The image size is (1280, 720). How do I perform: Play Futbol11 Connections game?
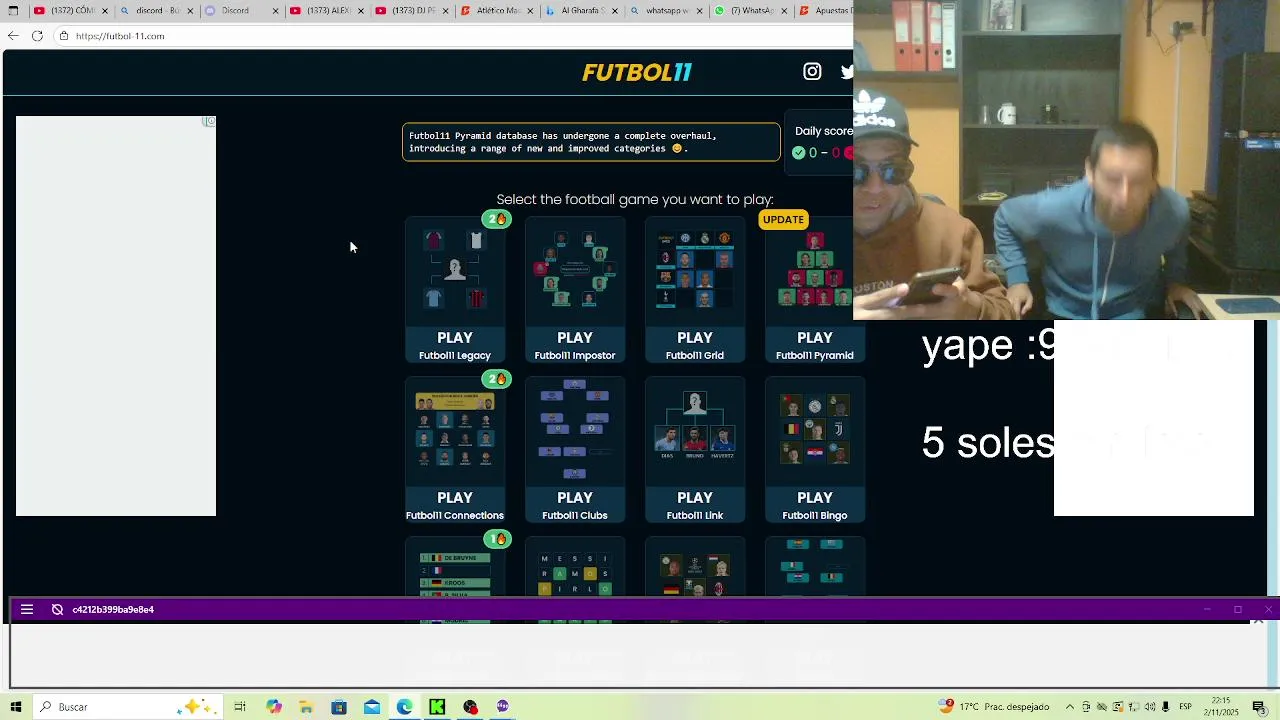455,450
